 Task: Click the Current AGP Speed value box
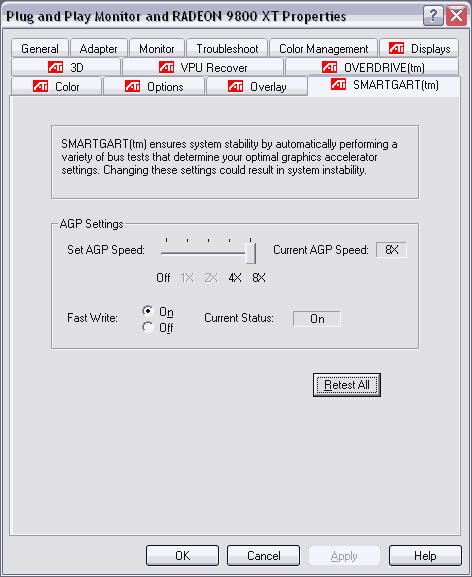391,250
